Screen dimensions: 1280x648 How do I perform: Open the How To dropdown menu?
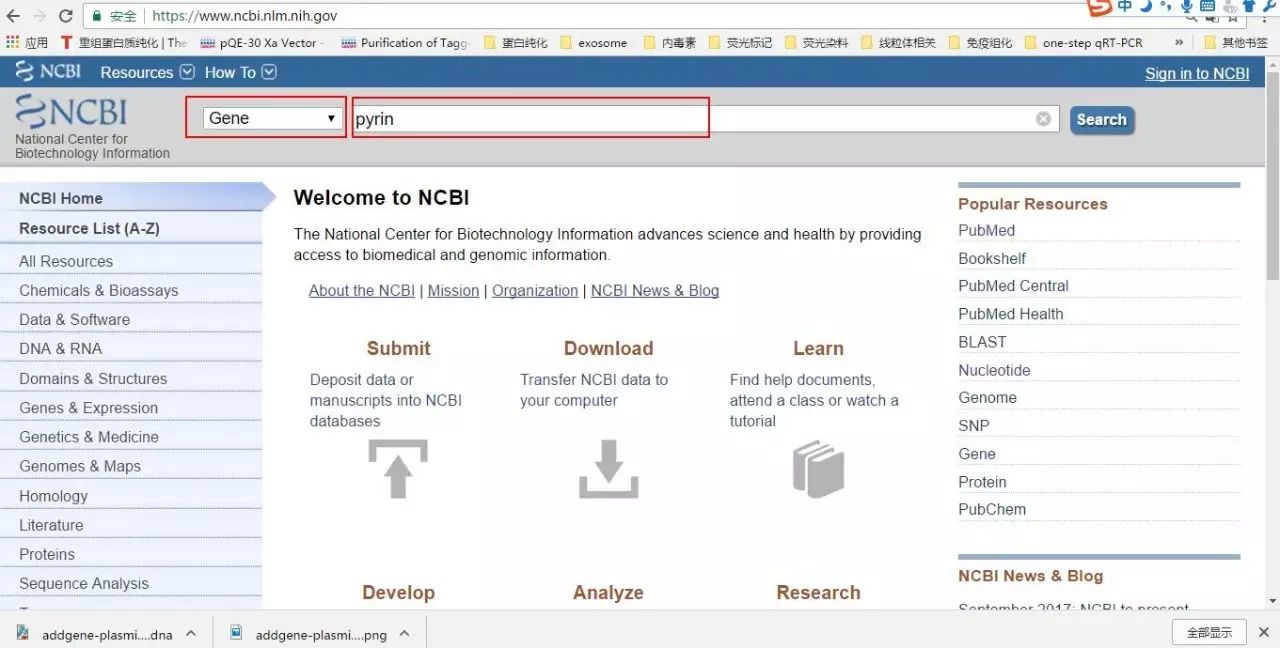tap(240, 72)
